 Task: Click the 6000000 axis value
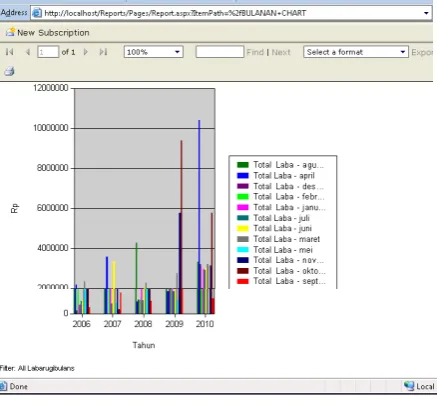pyautogui.click(x=53, y=208)
